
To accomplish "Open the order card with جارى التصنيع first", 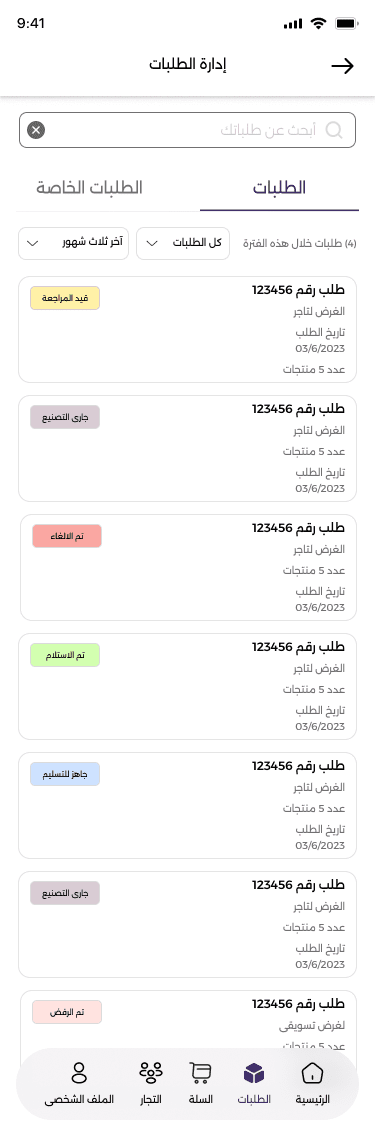I will [188, 448].
